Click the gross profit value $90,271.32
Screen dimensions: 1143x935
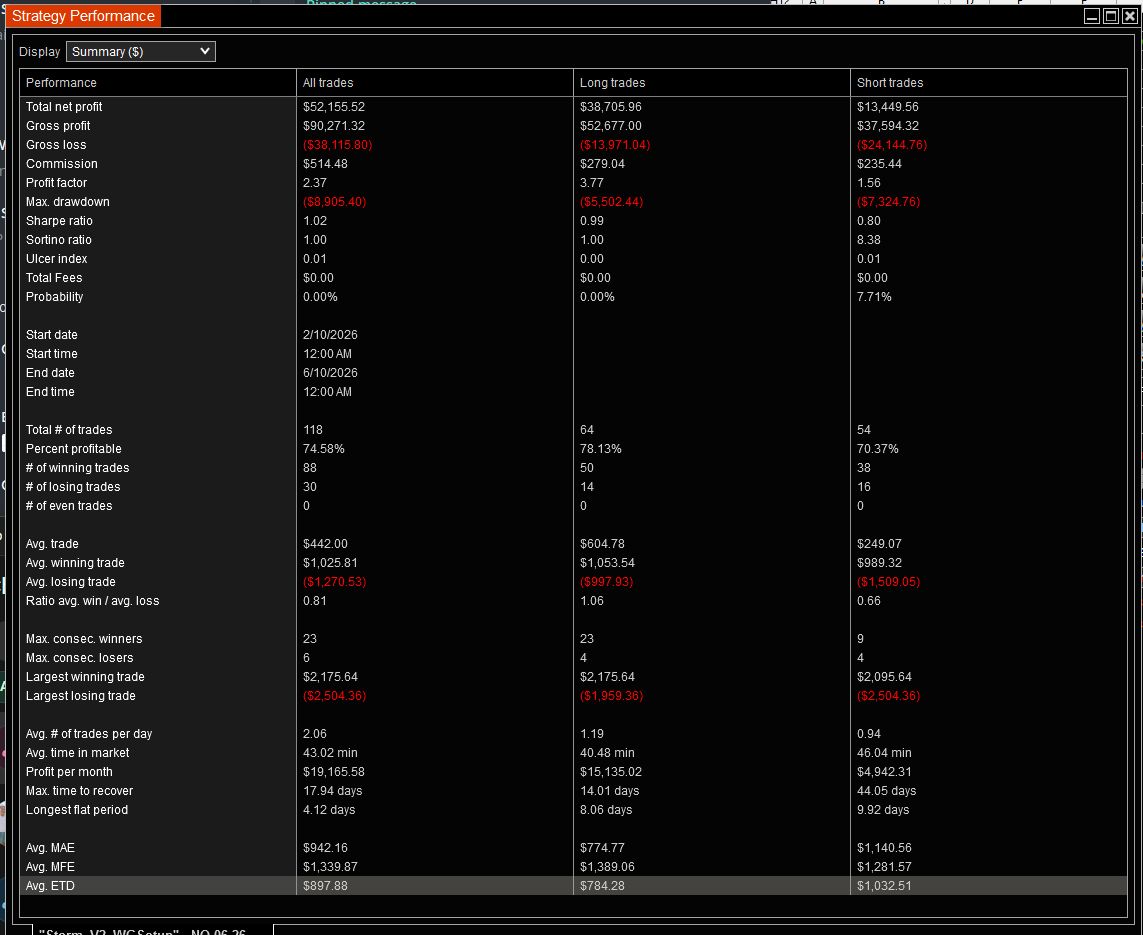click(334, 126)
